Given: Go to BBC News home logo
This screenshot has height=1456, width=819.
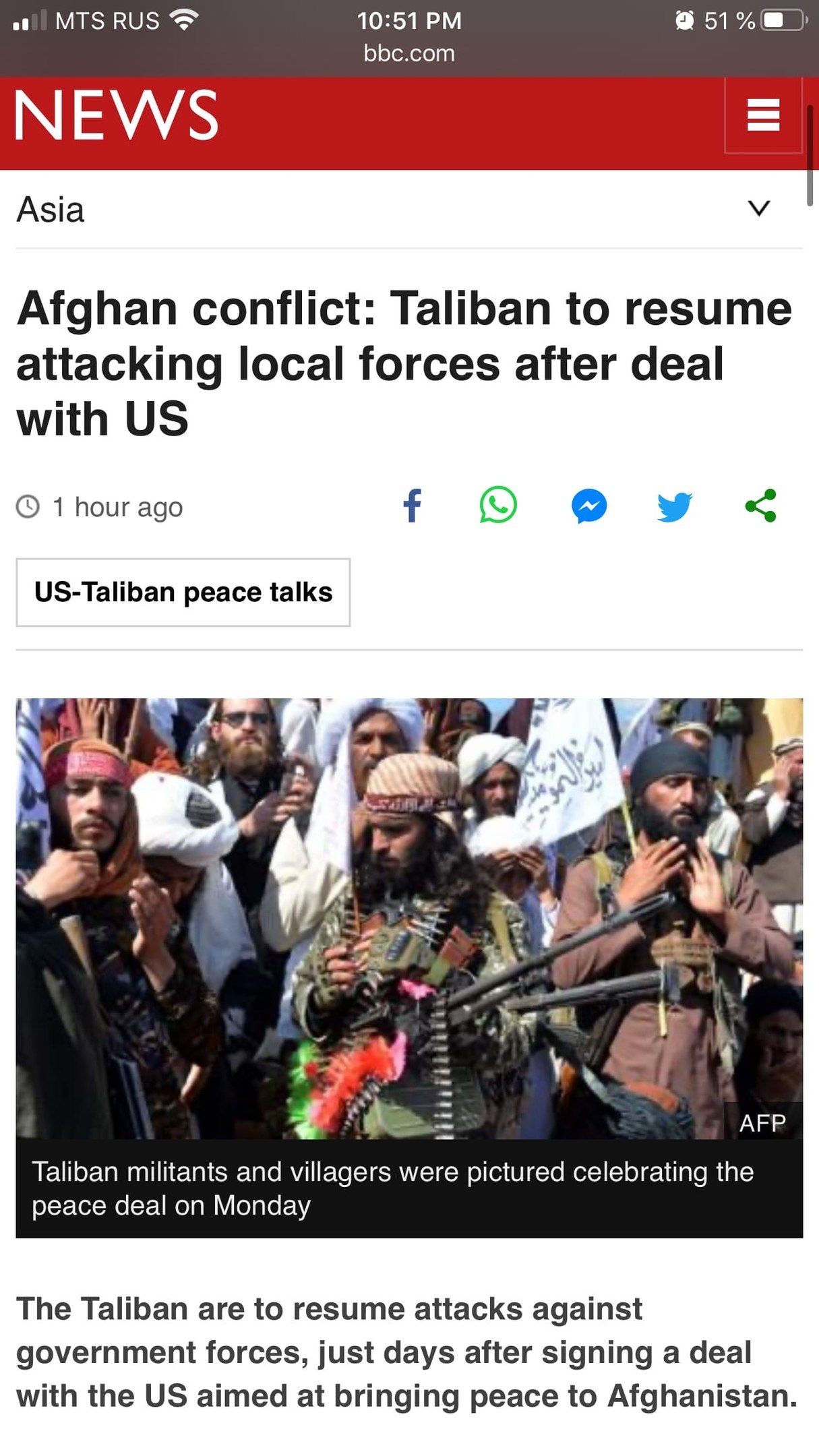Looking at the screenshot, I should point(117,115).
